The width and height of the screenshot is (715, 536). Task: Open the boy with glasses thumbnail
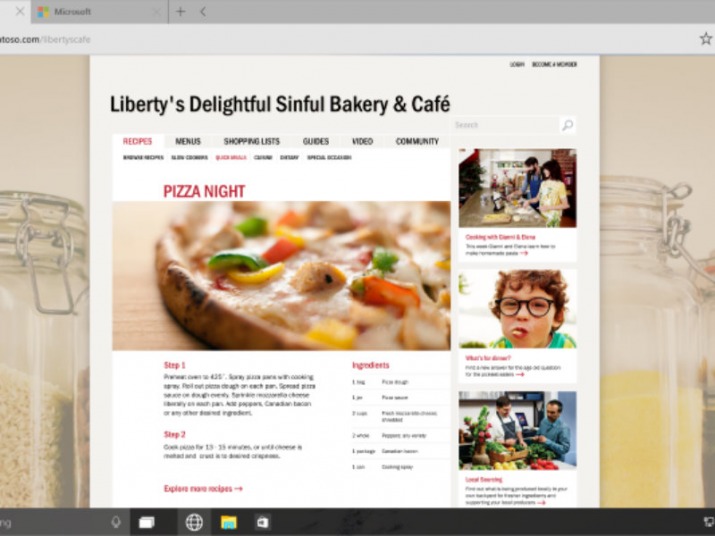pyautogui.click(x=518, y=309)
